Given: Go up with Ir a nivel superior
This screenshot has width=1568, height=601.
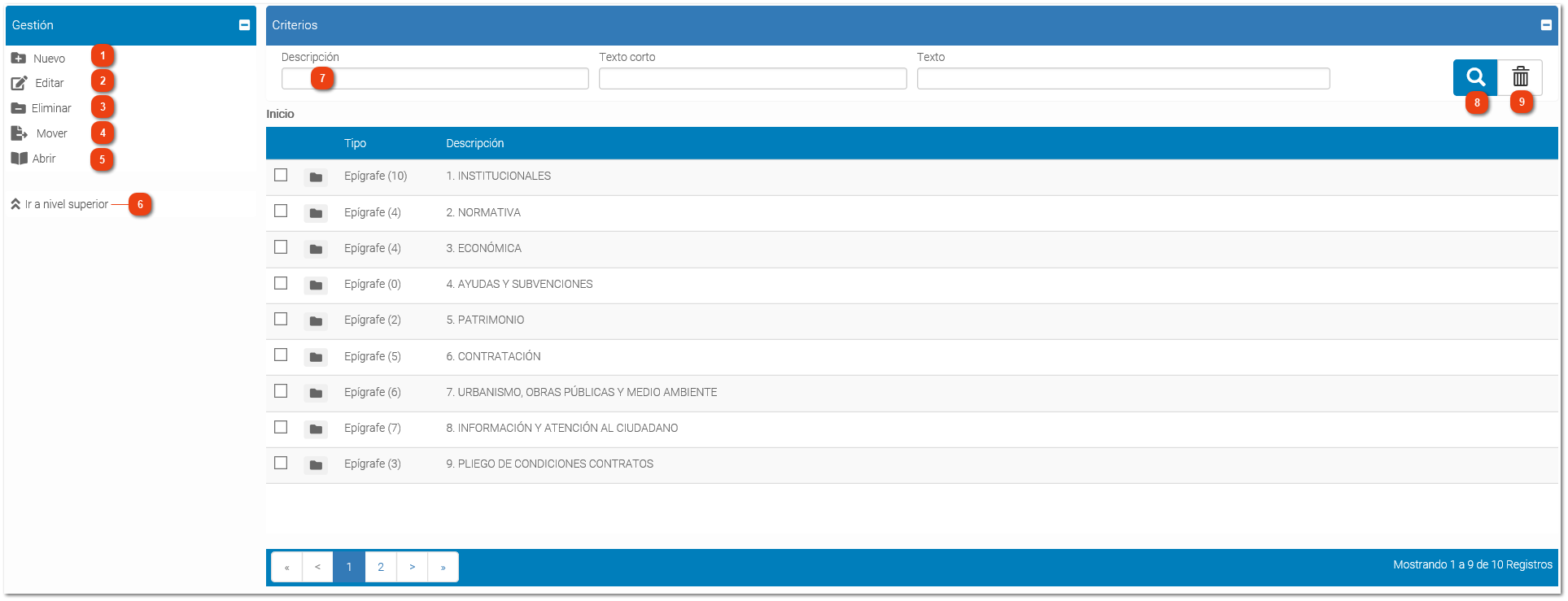Looking at the screenshot, I should (x=59, y=204).
